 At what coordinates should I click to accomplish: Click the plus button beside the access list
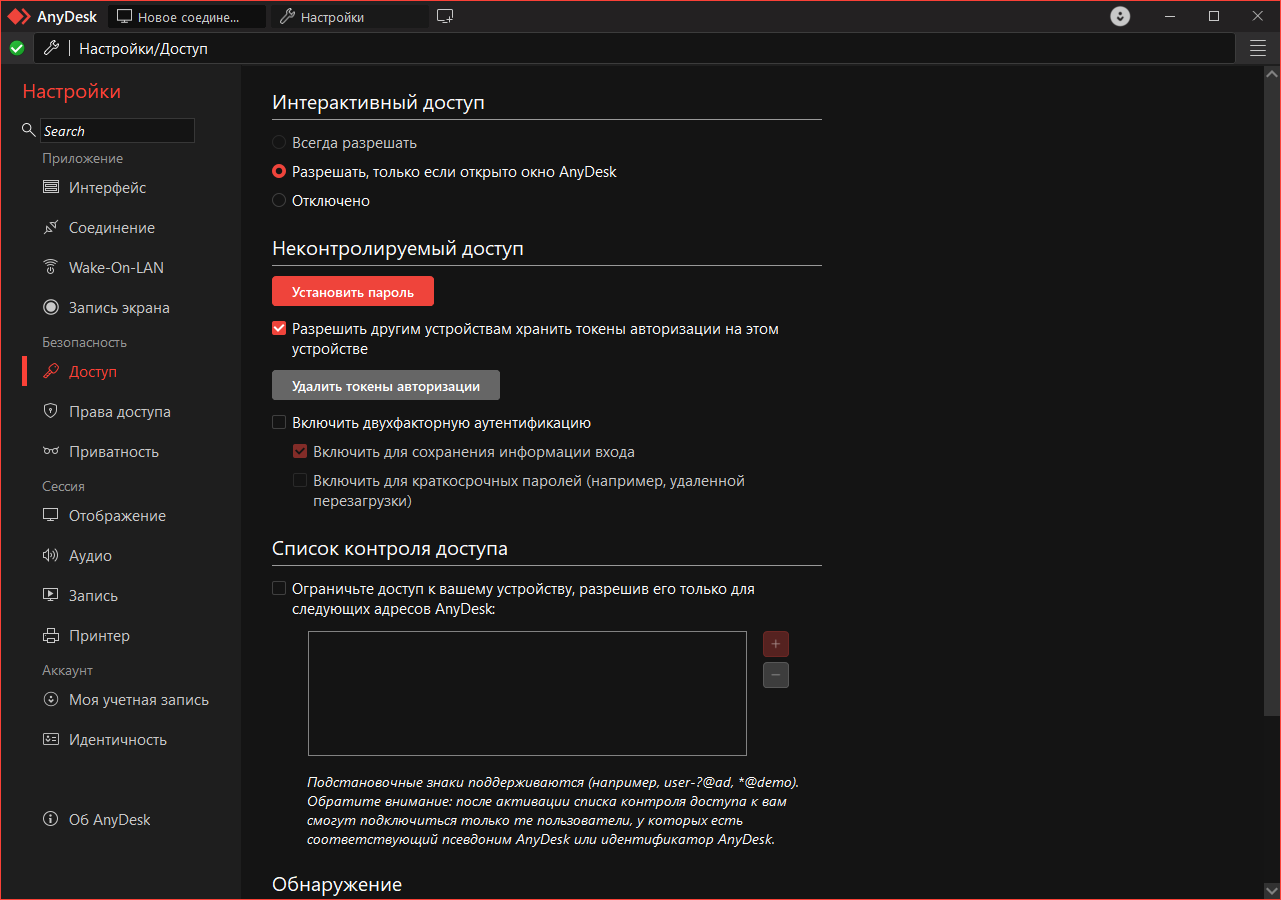point(776,644)
